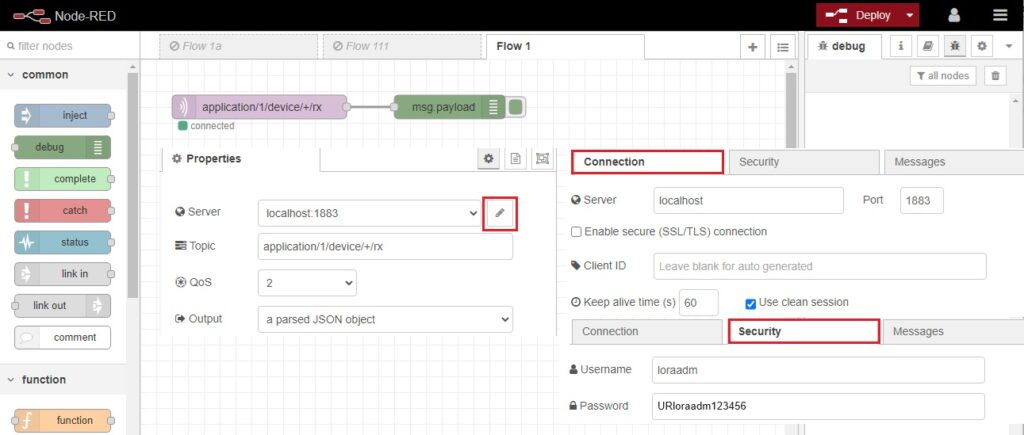Toggle the msg.payload debug node button
1024x435 pixels.
tap(516, 107)
